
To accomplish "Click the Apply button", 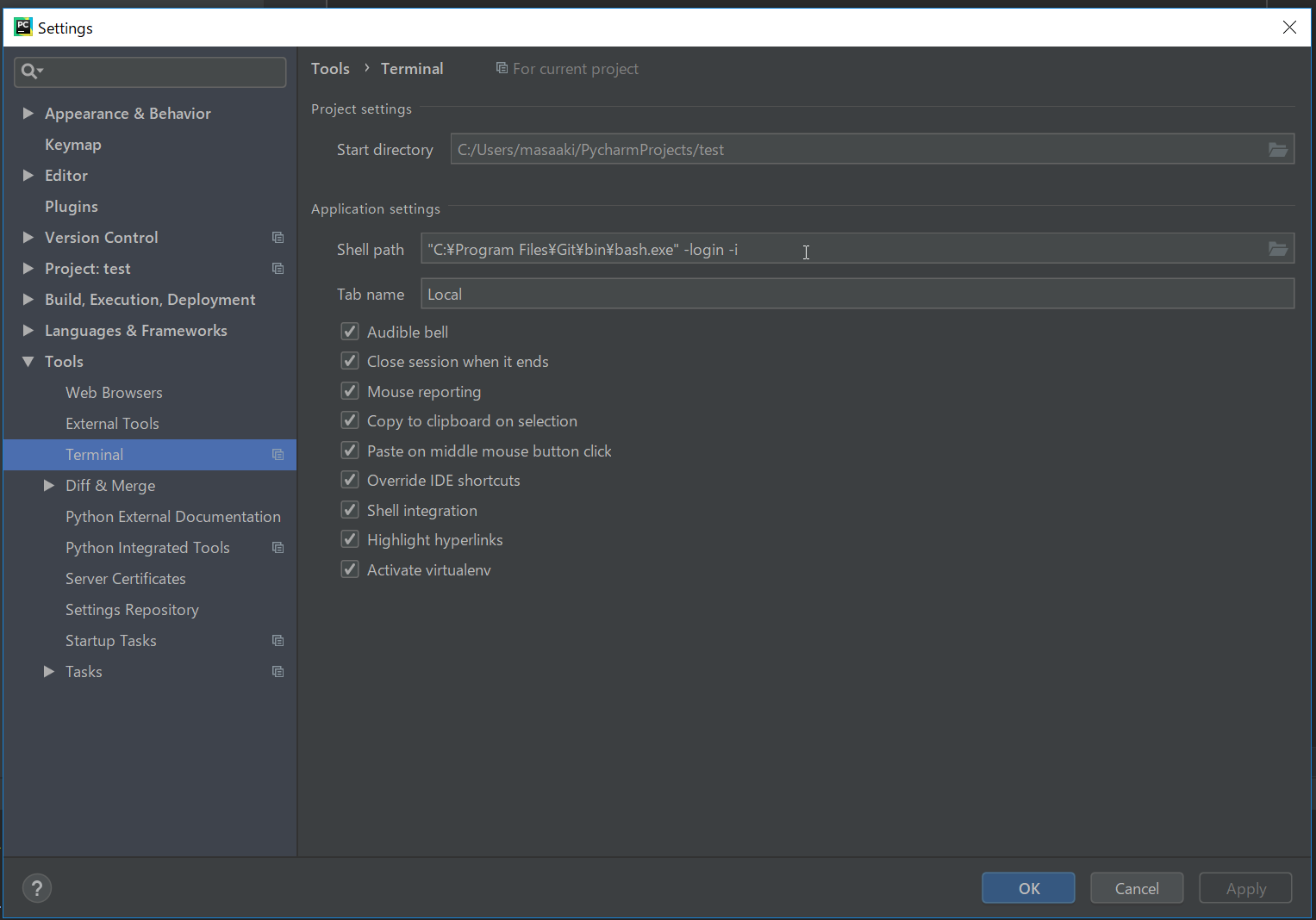I will pos(1244,887).
